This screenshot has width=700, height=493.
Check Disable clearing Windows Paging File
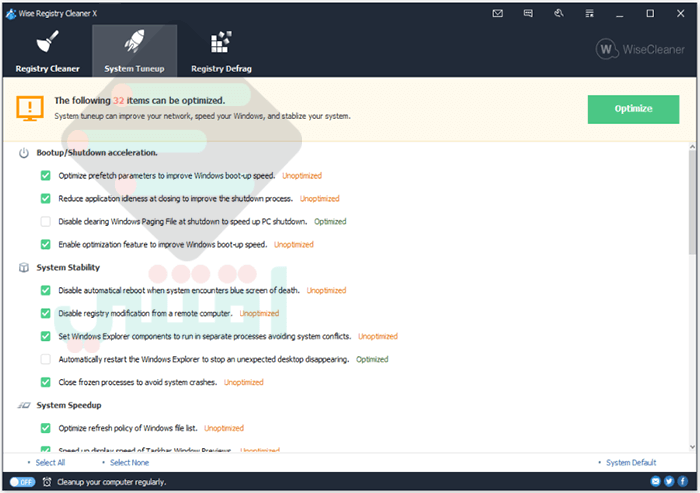point(46,221)
